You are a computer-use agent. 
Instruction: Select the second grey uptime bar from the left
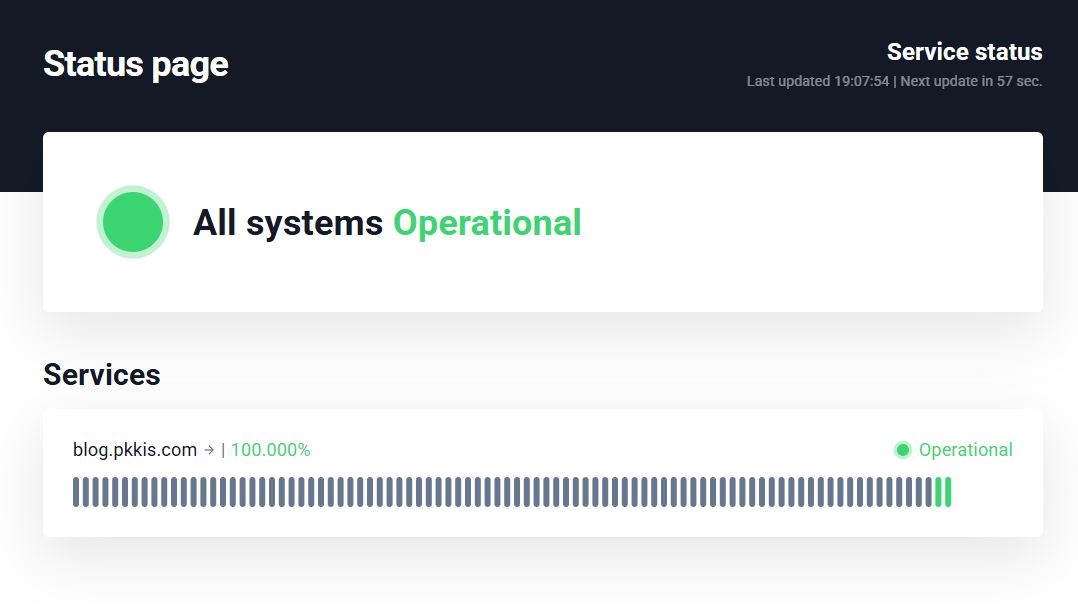point(86,492)
